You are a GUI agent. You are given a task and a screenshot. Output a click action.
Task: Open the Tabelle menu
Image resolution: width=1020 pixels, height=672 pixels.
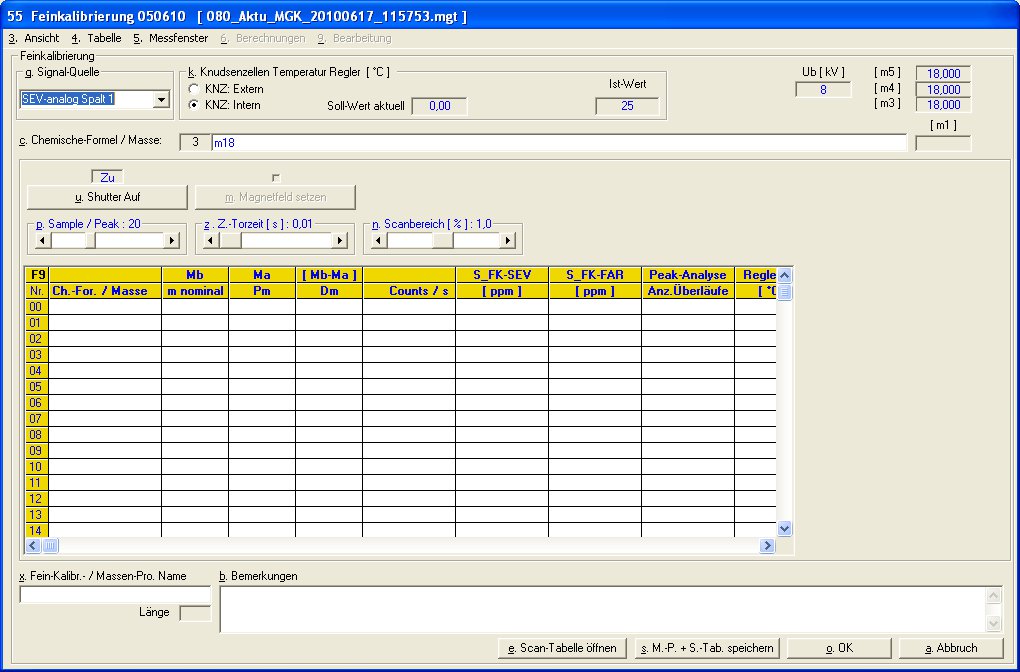tap(97, 38)
